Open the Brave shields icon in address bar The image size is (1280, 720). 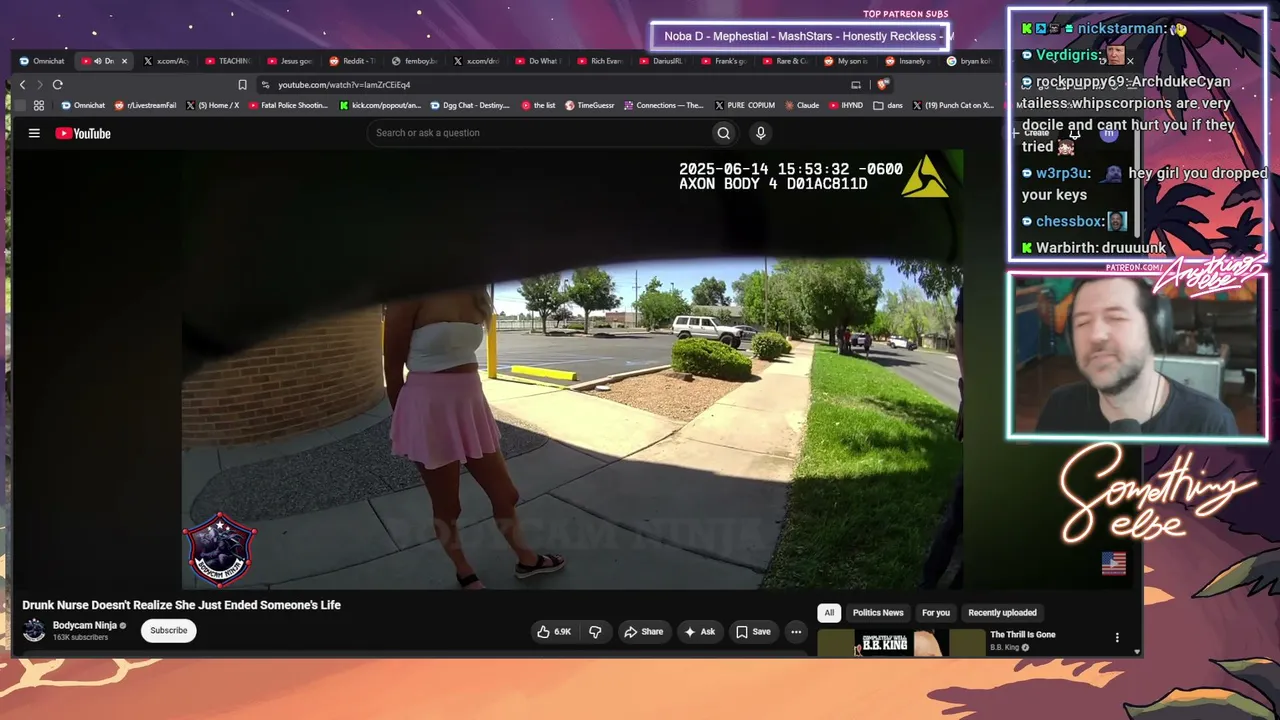(x=882, y=85)
